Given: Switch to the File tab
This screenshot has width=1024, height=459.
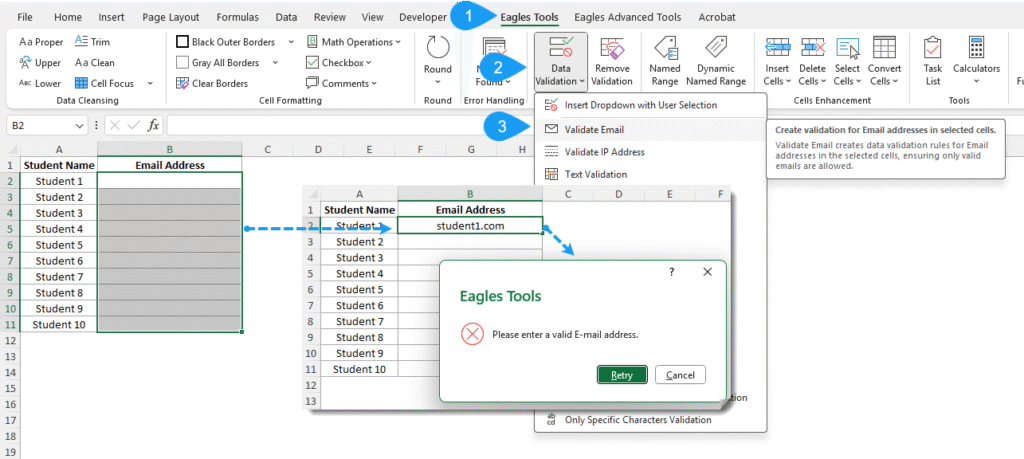Looking at the screenshot, I should point(25,17).
